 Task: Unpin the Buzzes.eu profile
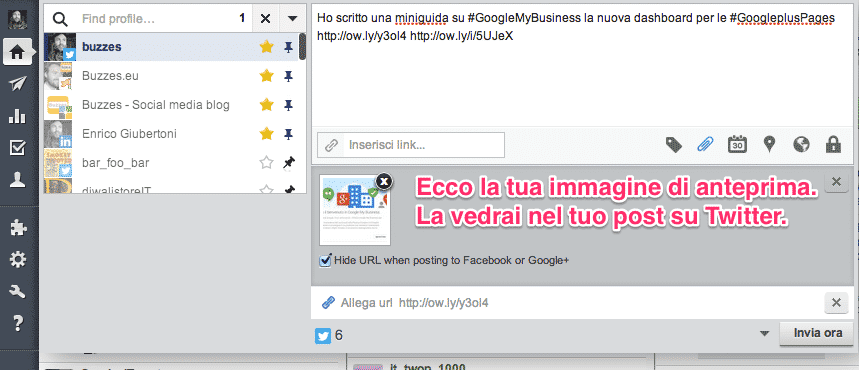289,76
